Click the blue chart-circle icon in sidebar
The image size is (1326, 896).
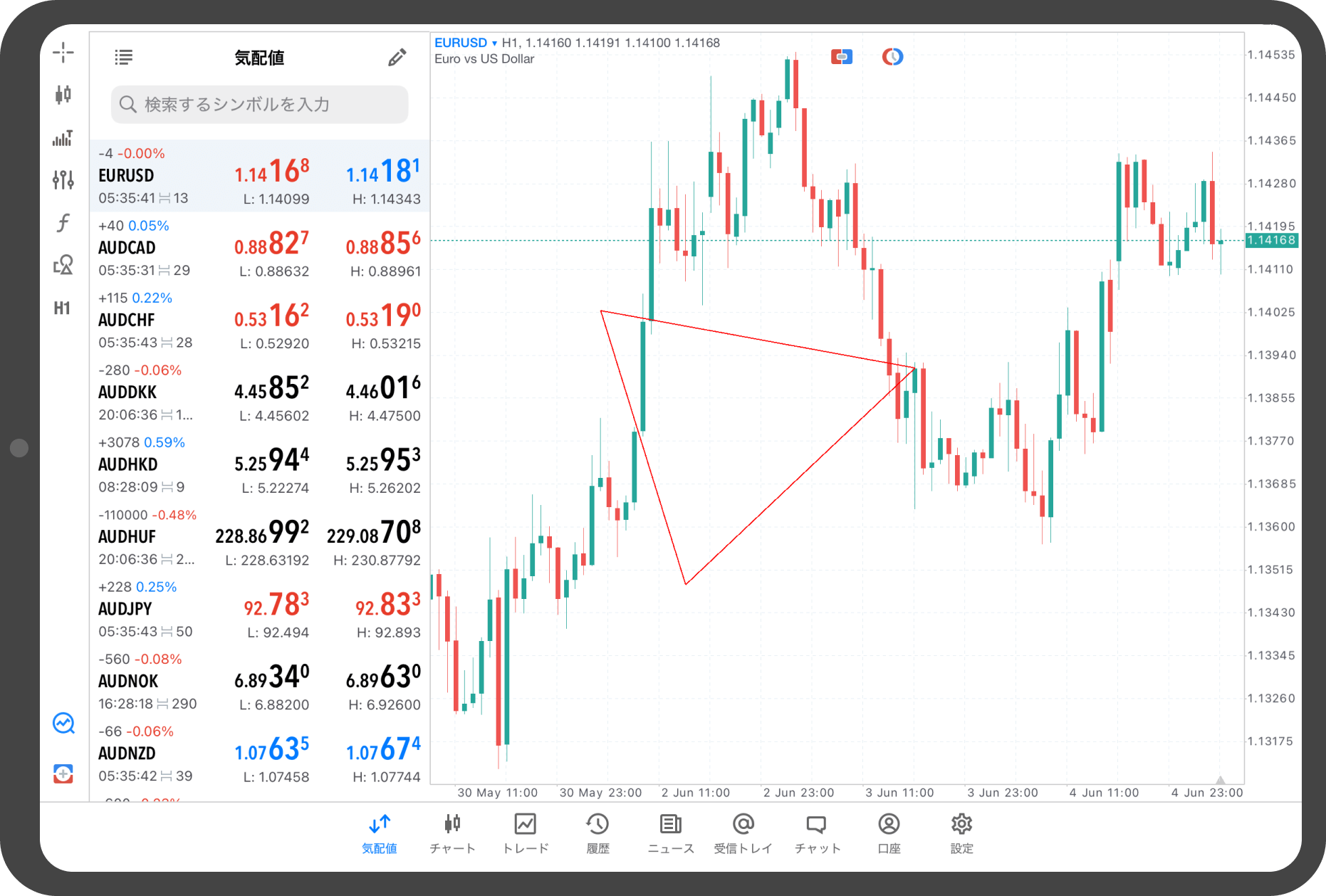click(x=63, y=724)
